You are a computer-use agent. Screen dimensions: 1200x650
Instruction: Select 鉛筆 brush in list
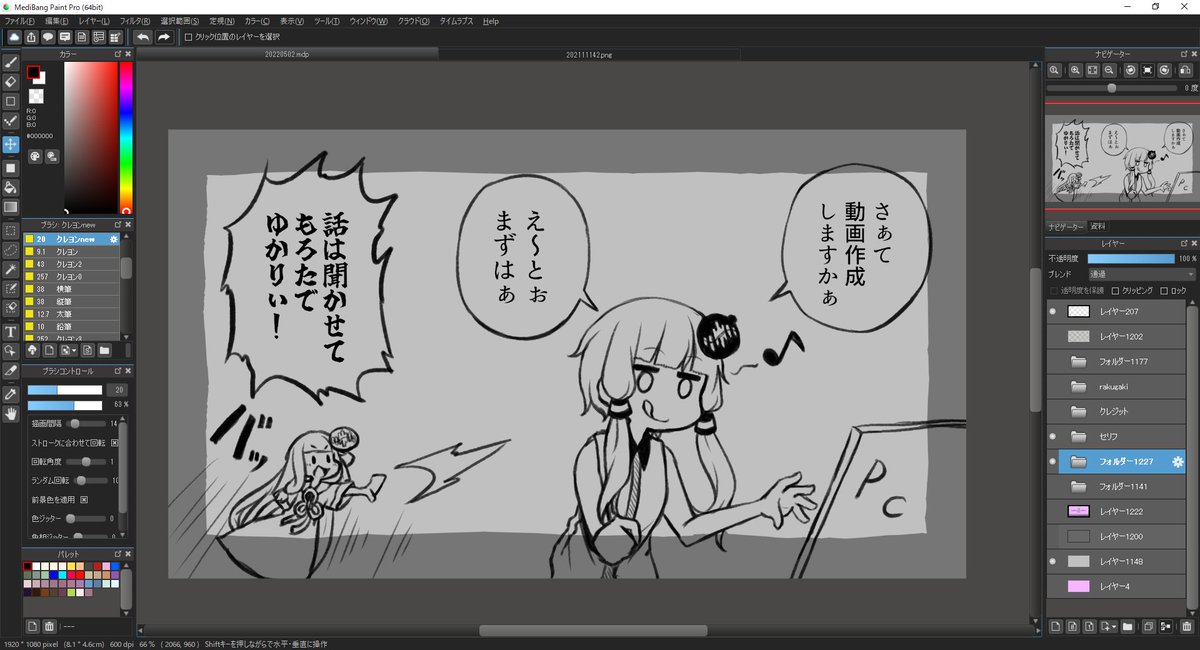70,326
